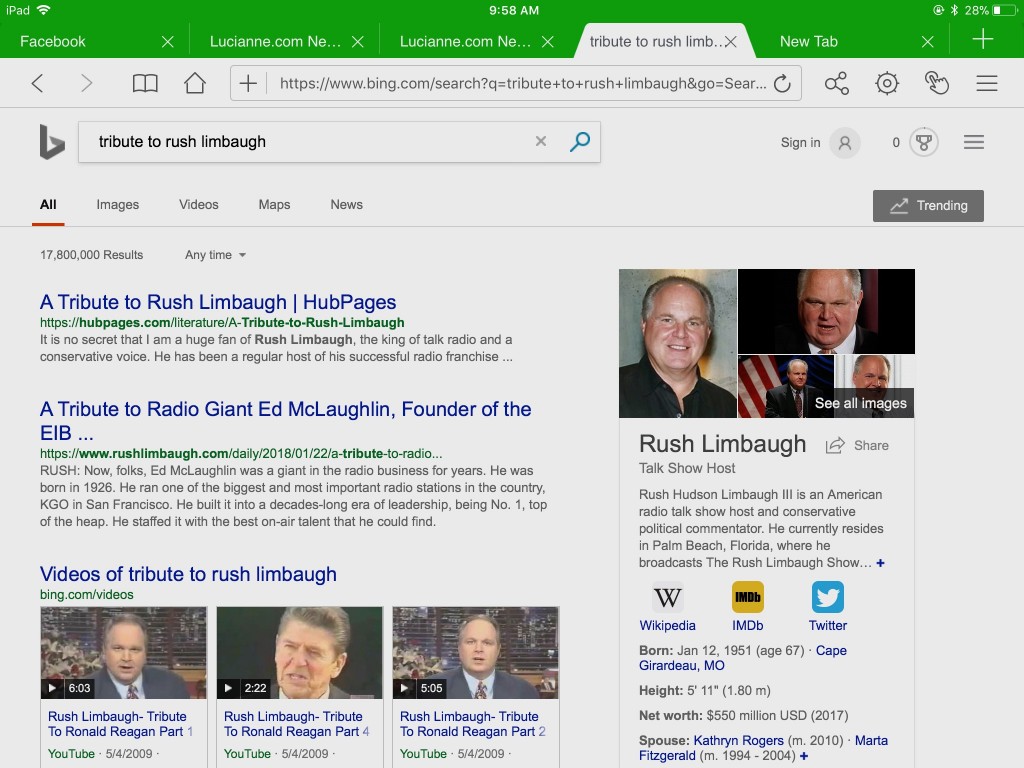
Task: Tap the plus icon in the address bar
Action: click(x=248, y=83)
